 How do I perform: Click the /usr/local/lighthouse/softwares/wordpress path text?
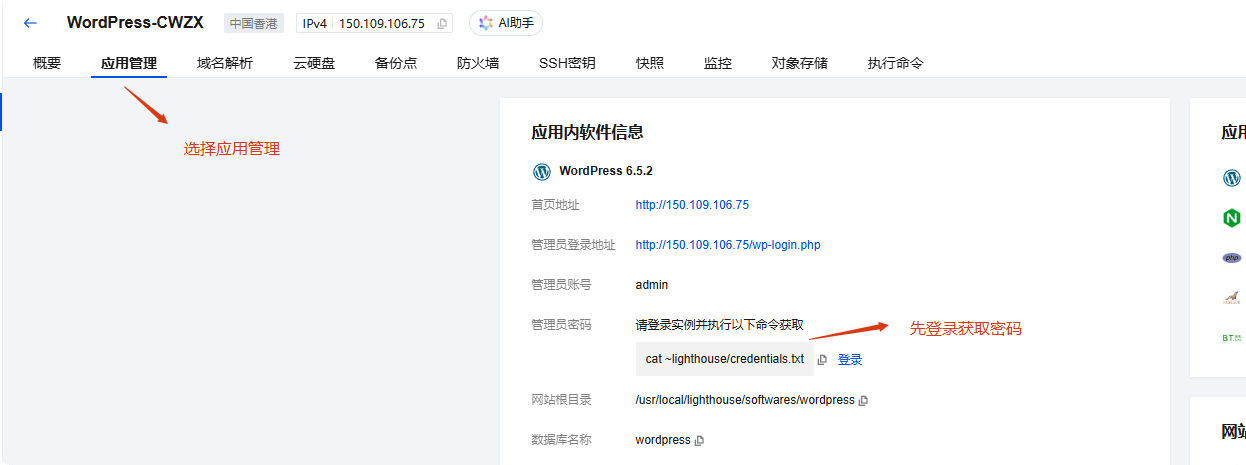point(745,400)
